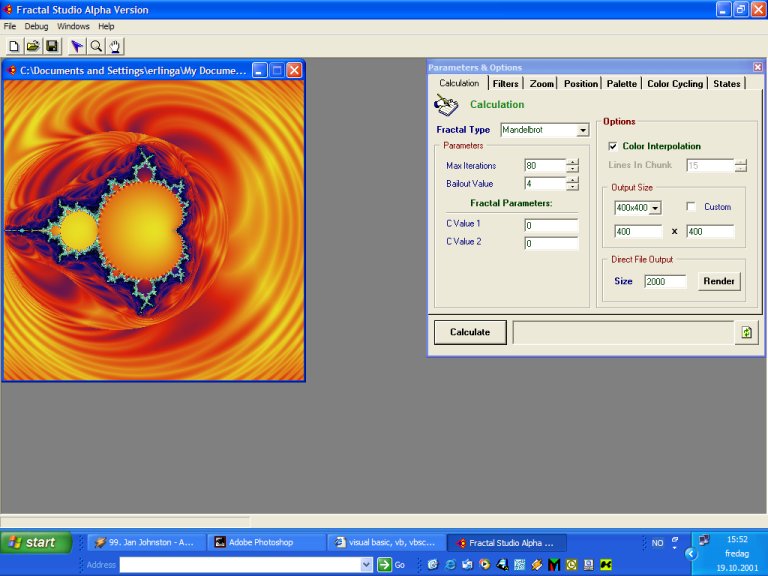This screenshot has height=576, width=768.
Task: Click the Save floppy disk icon
Action: point(52,46)
